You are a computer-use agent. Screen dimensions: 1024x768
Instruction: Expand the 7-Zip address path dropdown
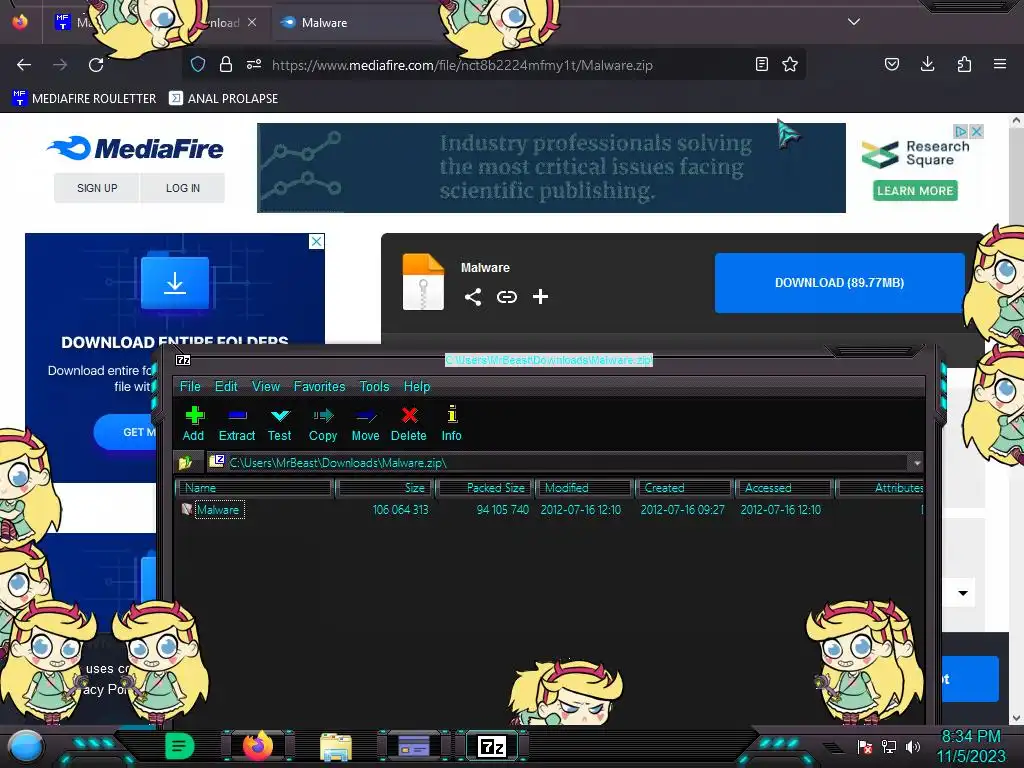click(x=917, y=463)
